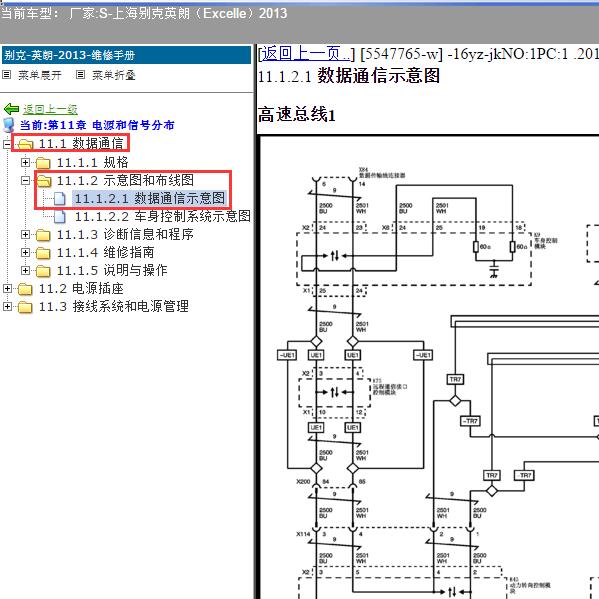The image size is (599, 599).
Task: Click the page icon for 11.1.2.1 数据通信示意图
Action: (x=60, y=198)
